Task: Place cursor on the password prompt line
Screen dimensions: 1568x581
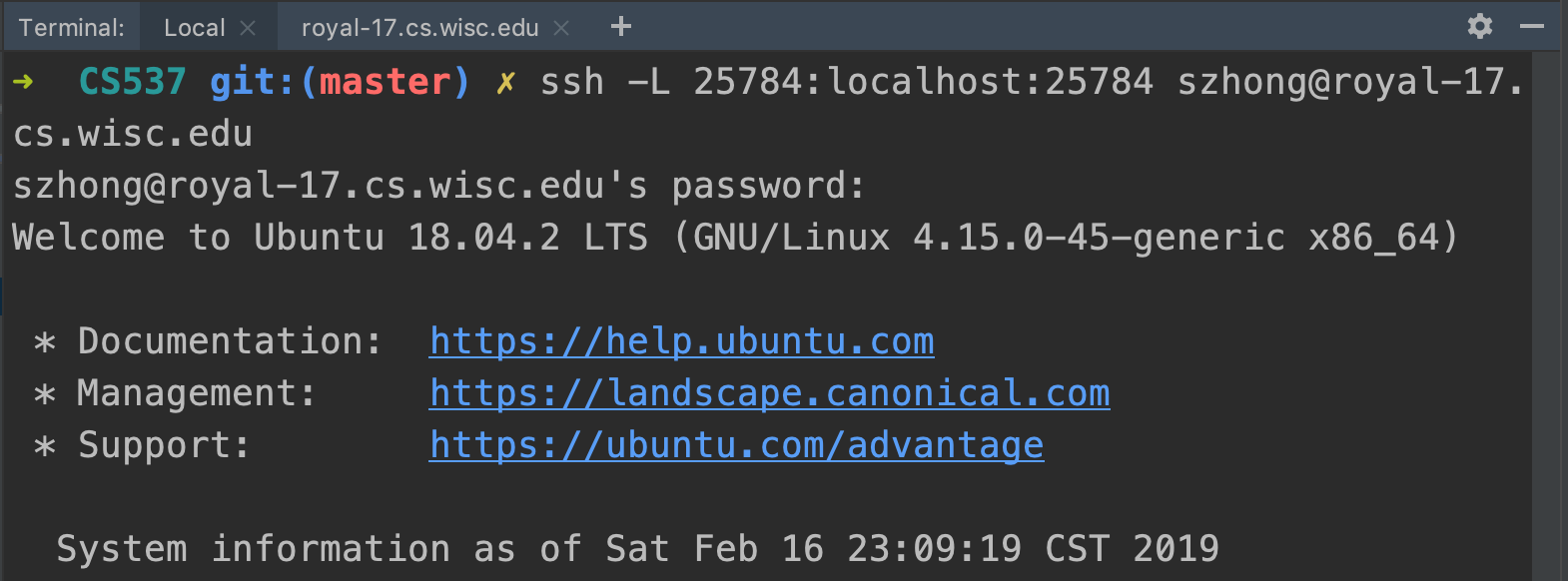Action: pyautogui.click(x=438, y=186)
